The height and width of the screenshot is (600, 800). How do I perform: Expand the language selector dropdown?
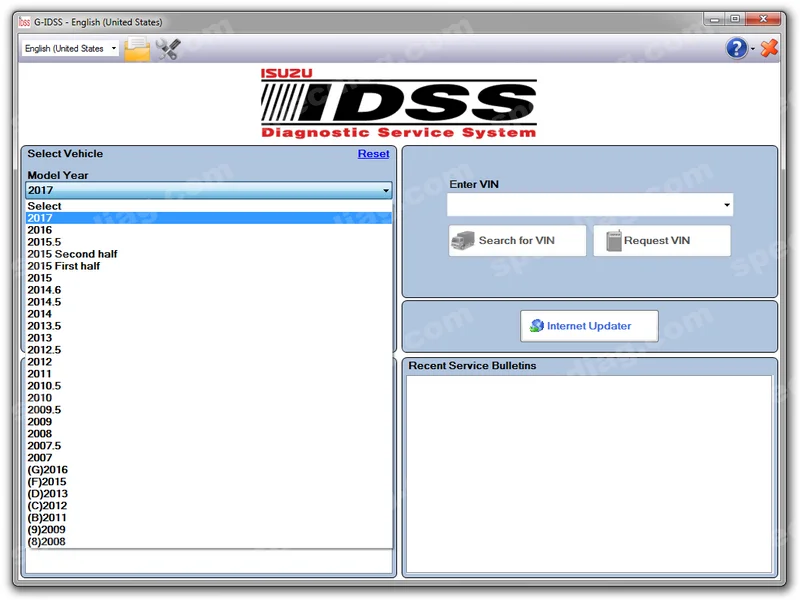click(x=114, y=48)
